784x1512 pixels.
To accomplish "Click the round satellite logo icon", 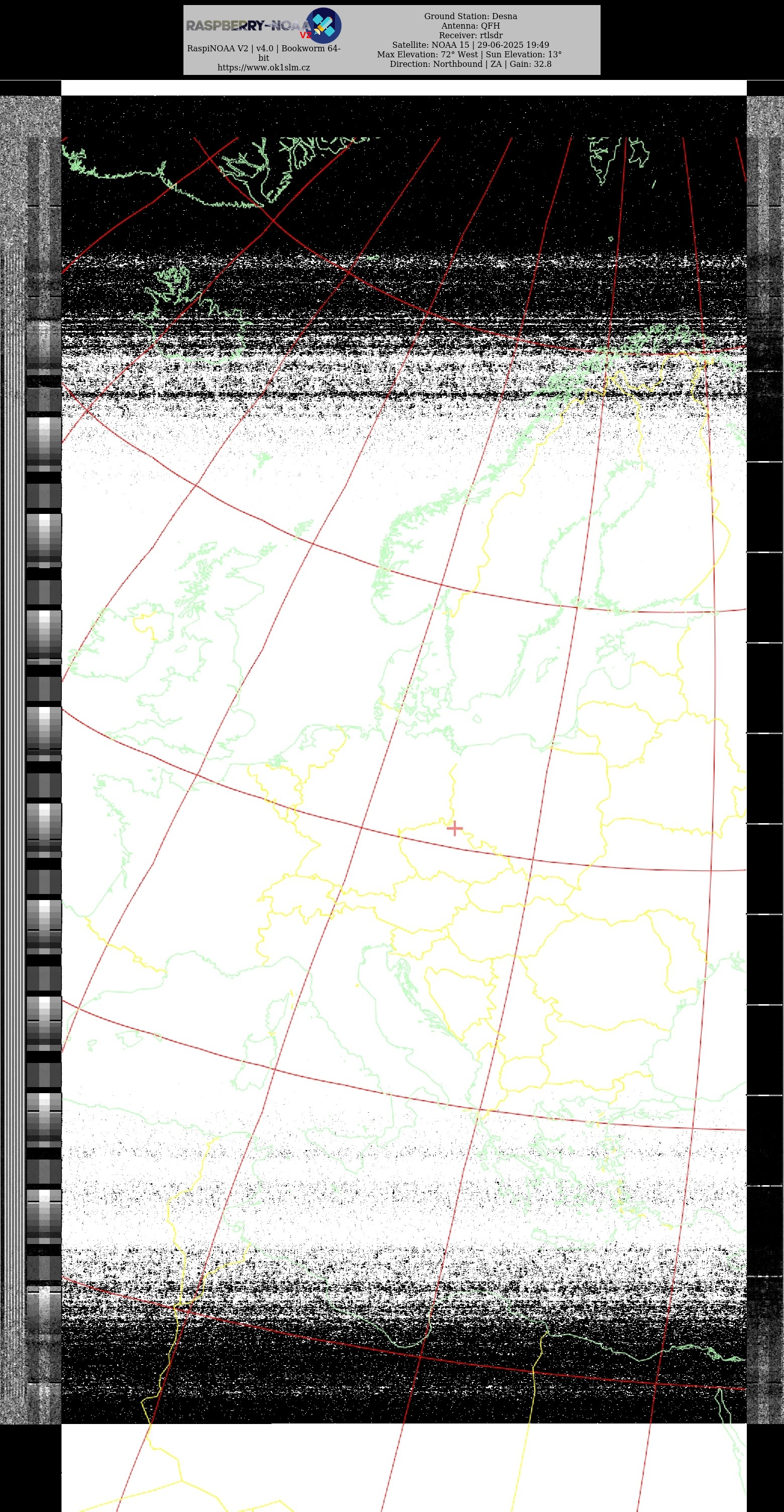I will (x=323, y=25).
